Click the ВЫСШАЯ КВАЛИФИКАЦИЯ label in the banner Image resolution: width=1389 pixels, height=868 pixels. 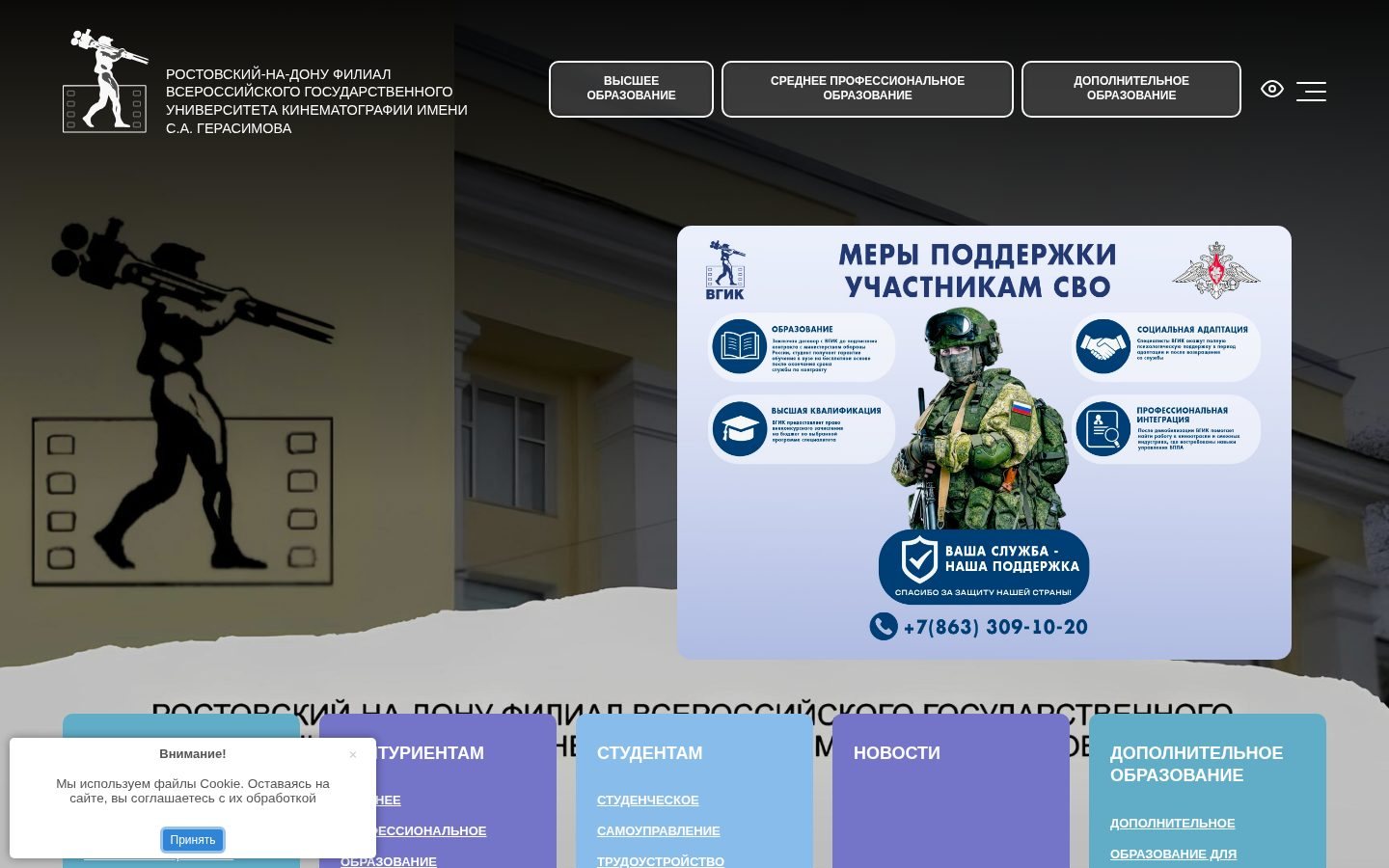[x=826, y=411]
